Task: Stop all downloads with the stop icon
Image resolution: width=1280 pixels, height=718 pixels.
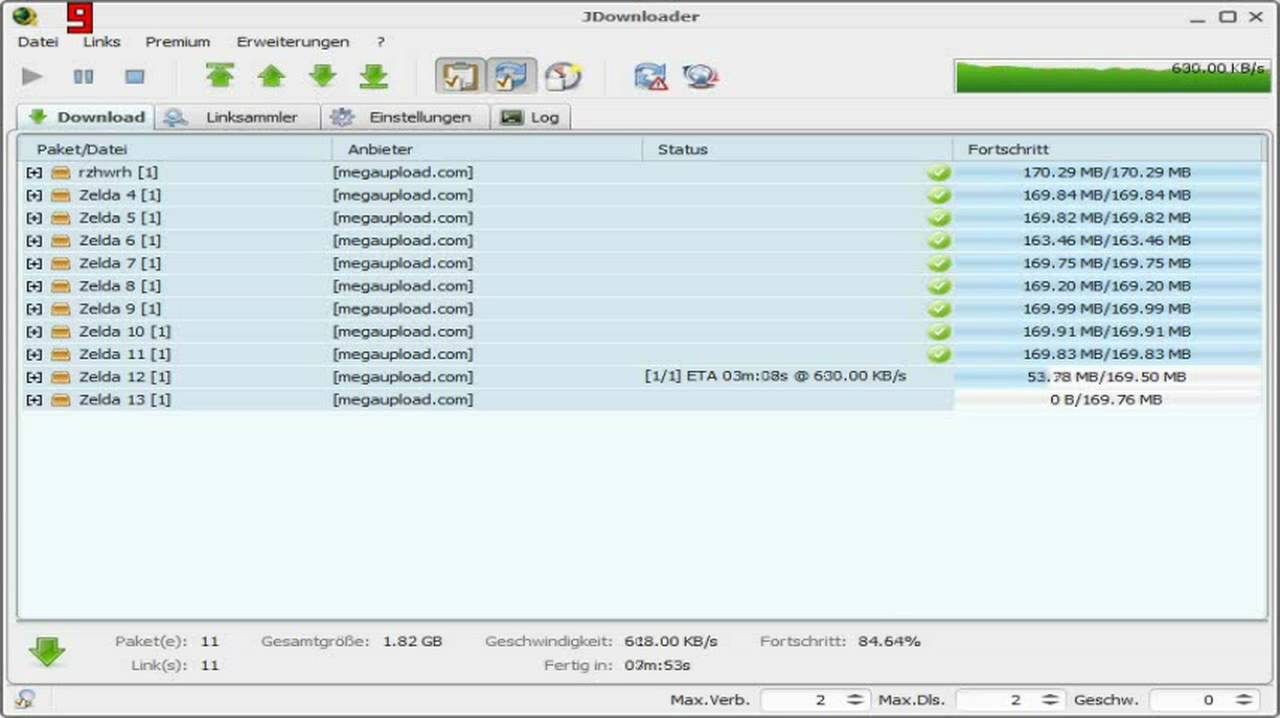Action: tap(135, 76)
